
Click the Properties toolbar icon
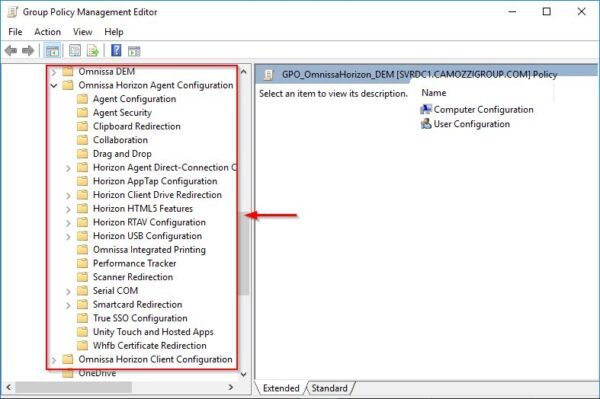click(x=75, y=50)
